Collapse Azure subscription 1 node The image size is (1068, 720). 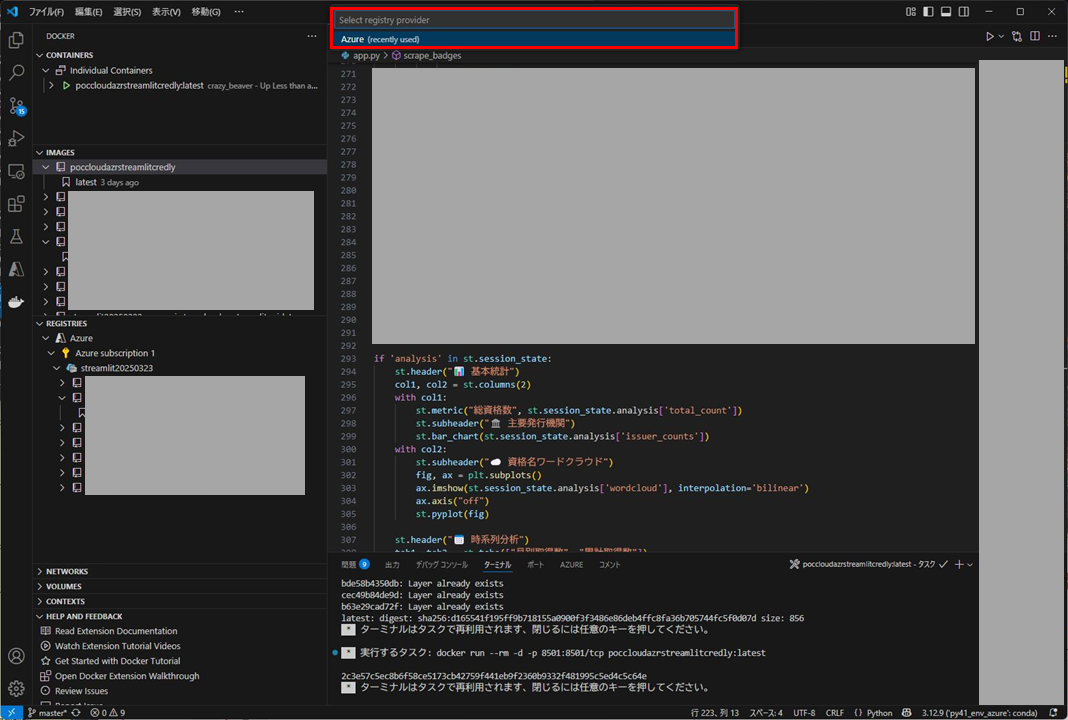51,353
